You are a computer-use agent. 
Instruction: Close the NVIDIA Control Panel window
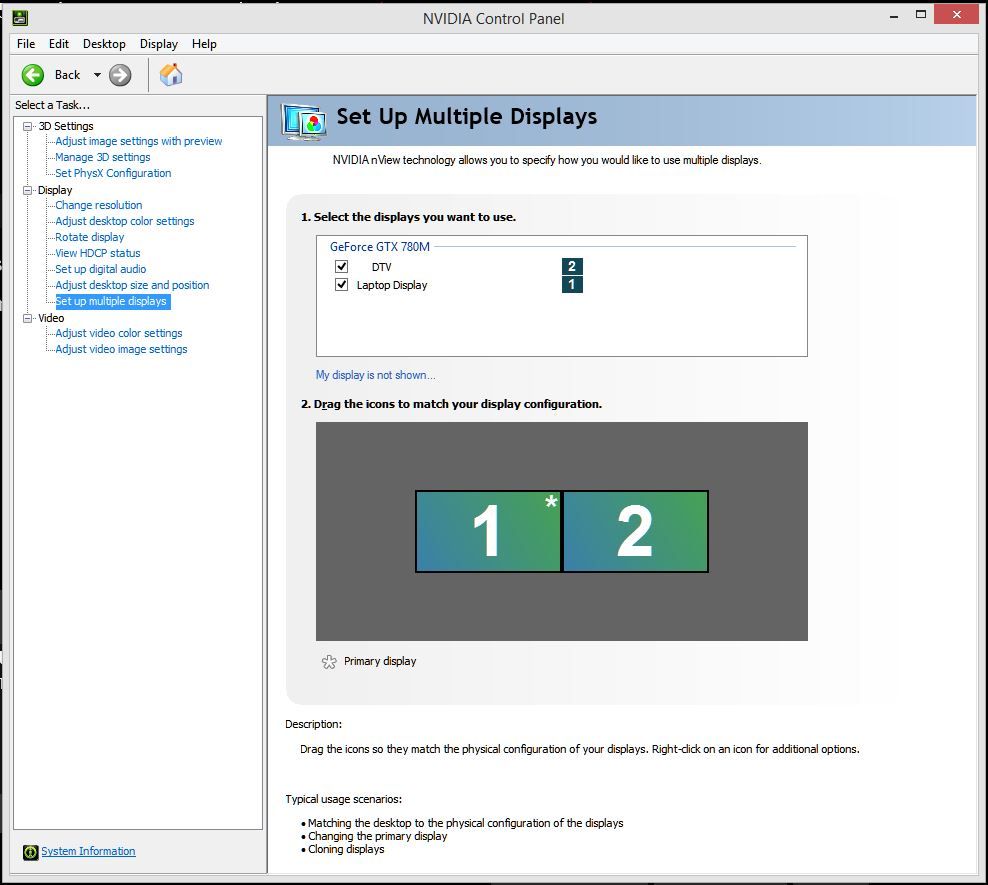point(956,14)
